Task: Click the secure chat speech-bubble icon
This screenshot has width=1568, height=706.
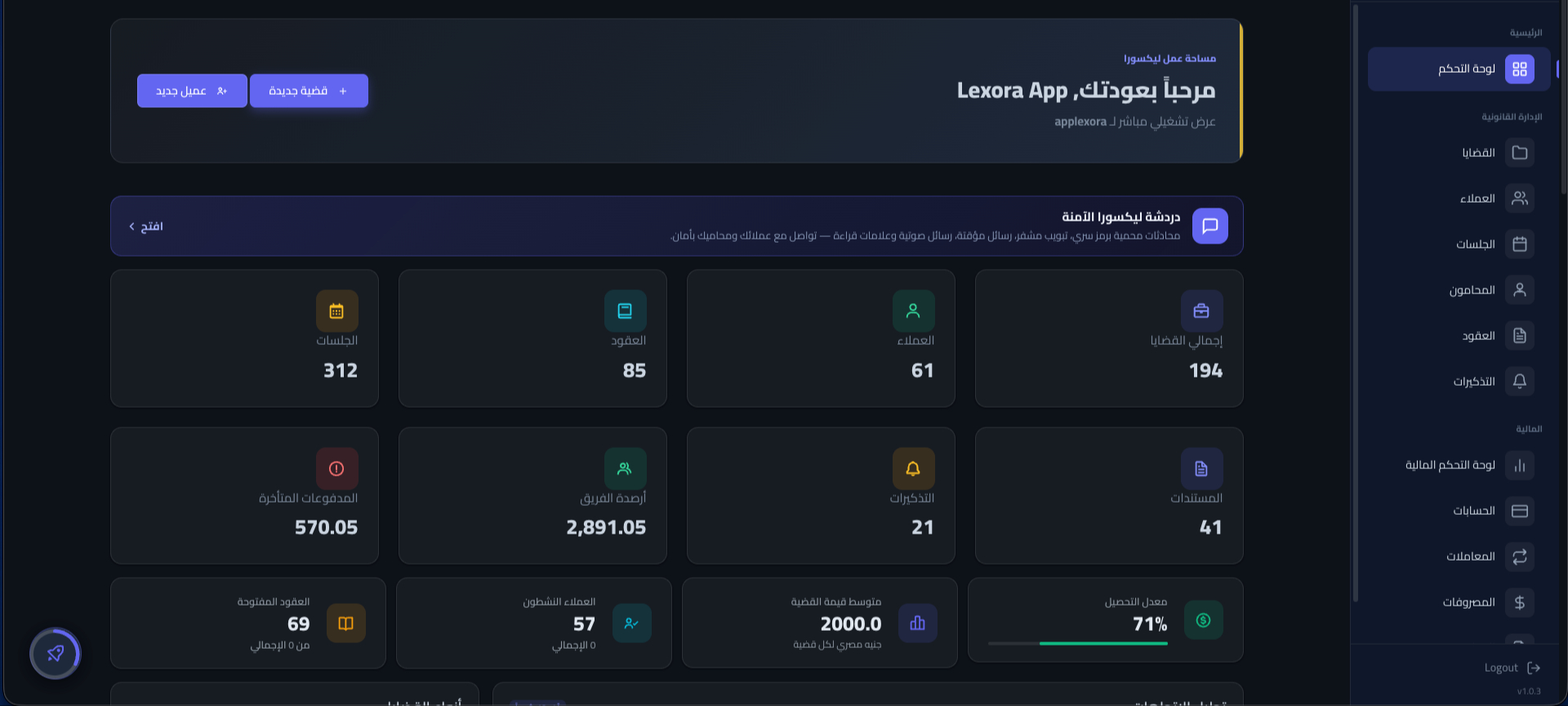Action: 1209,226
